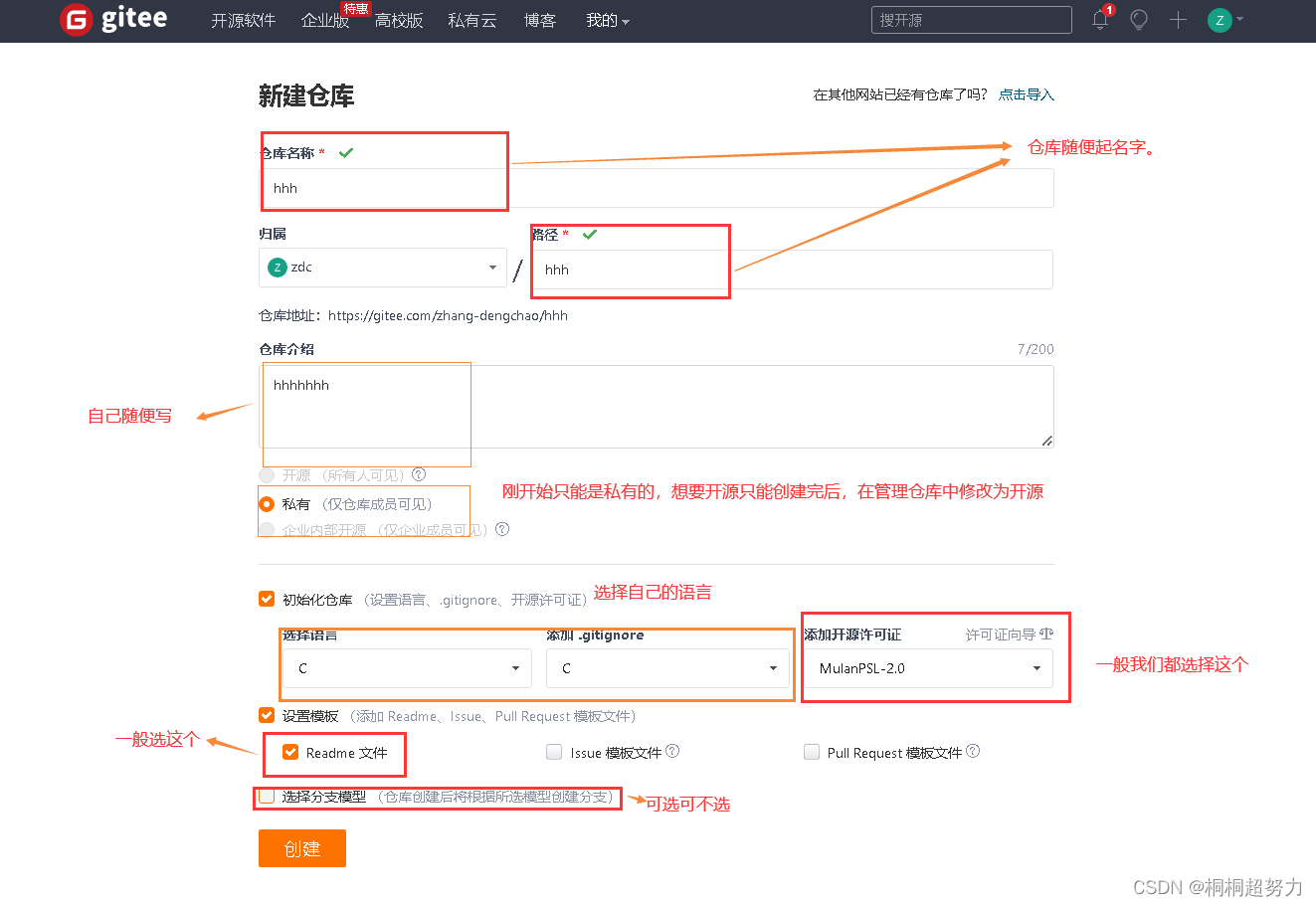1316x906 pixels.
Task: Open the 添加 .gitignore dropdown
Action: 666,668
